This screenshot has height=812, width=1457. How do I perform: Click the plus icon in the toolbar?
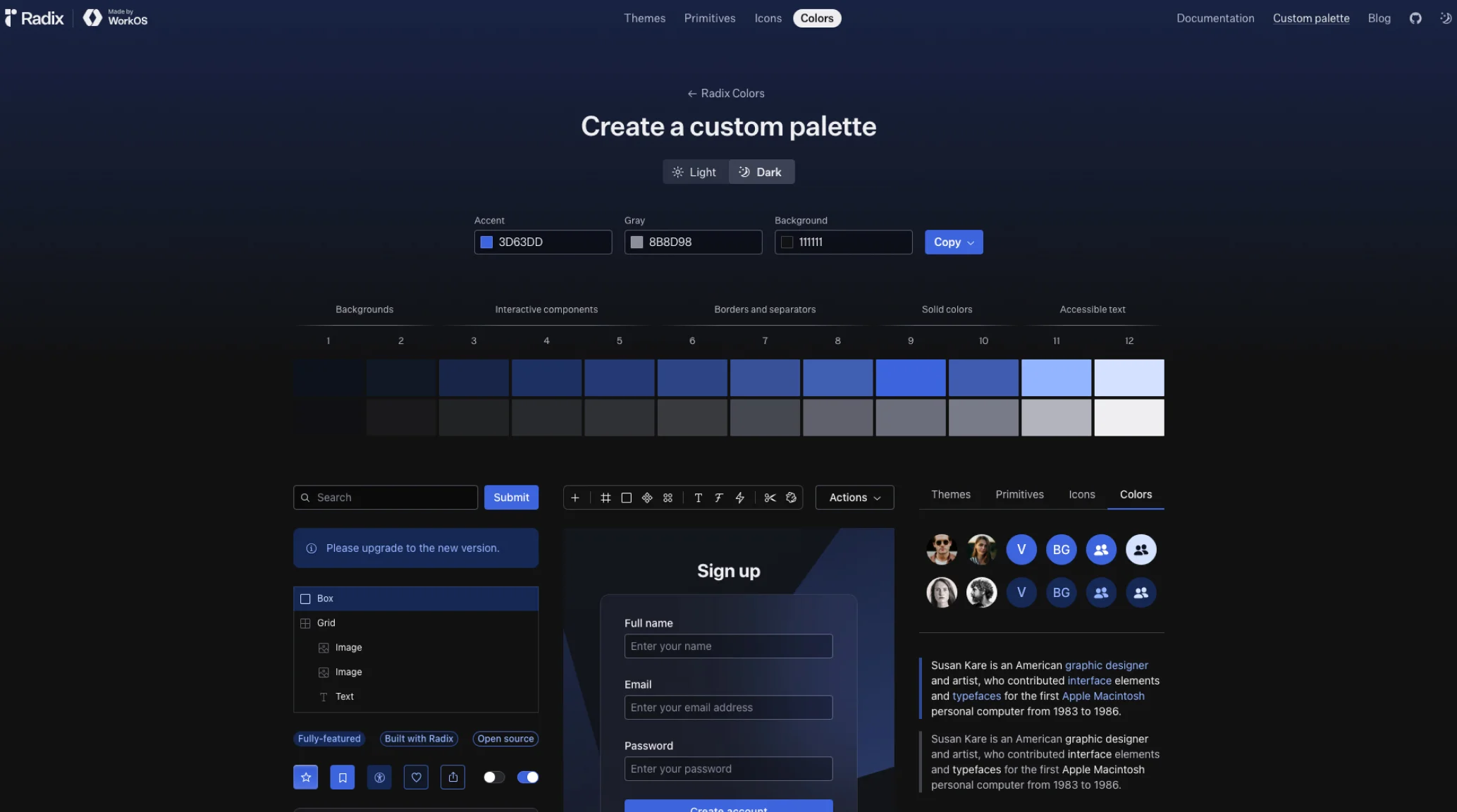[575, 498]
